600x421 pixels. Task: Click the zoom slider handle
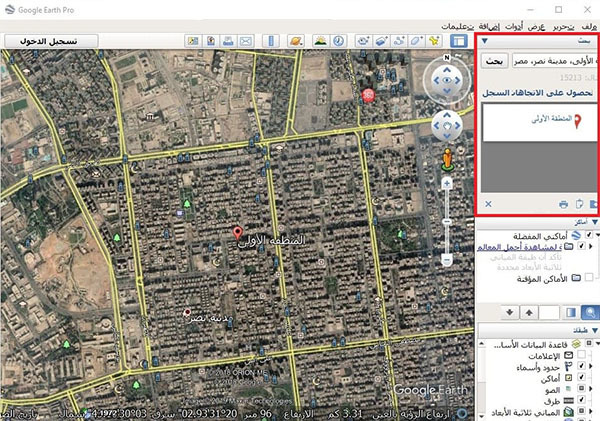(447, 222)
